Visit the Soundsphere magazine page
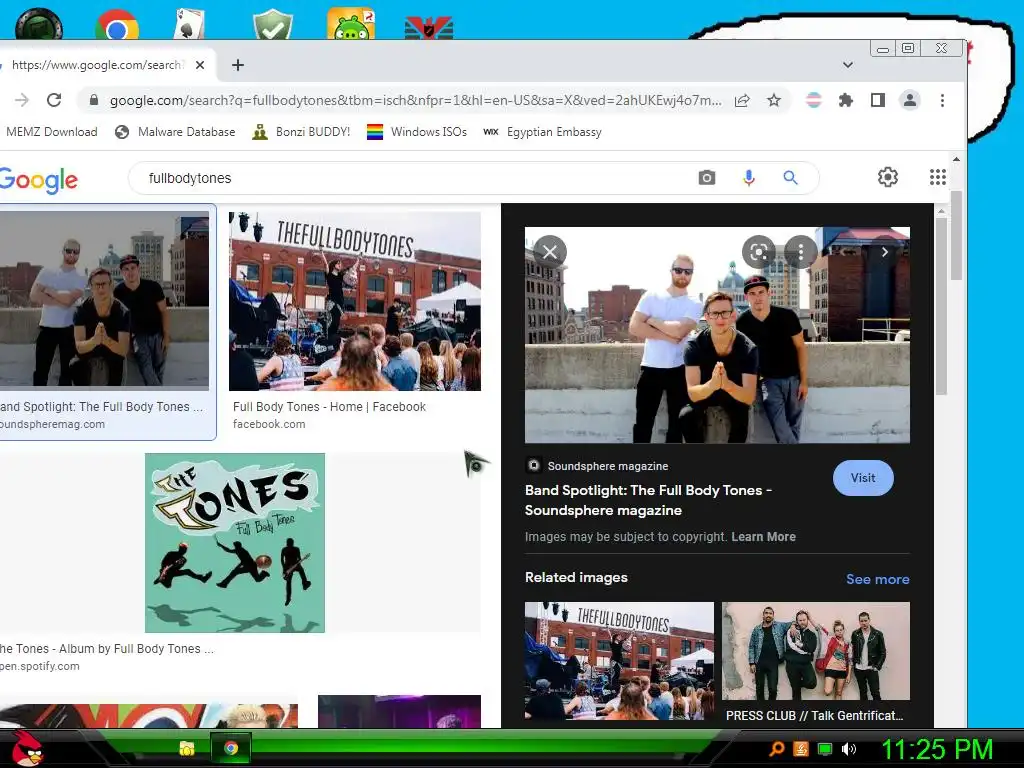This screenshot has width=1024, height=768. coord(863,478)
